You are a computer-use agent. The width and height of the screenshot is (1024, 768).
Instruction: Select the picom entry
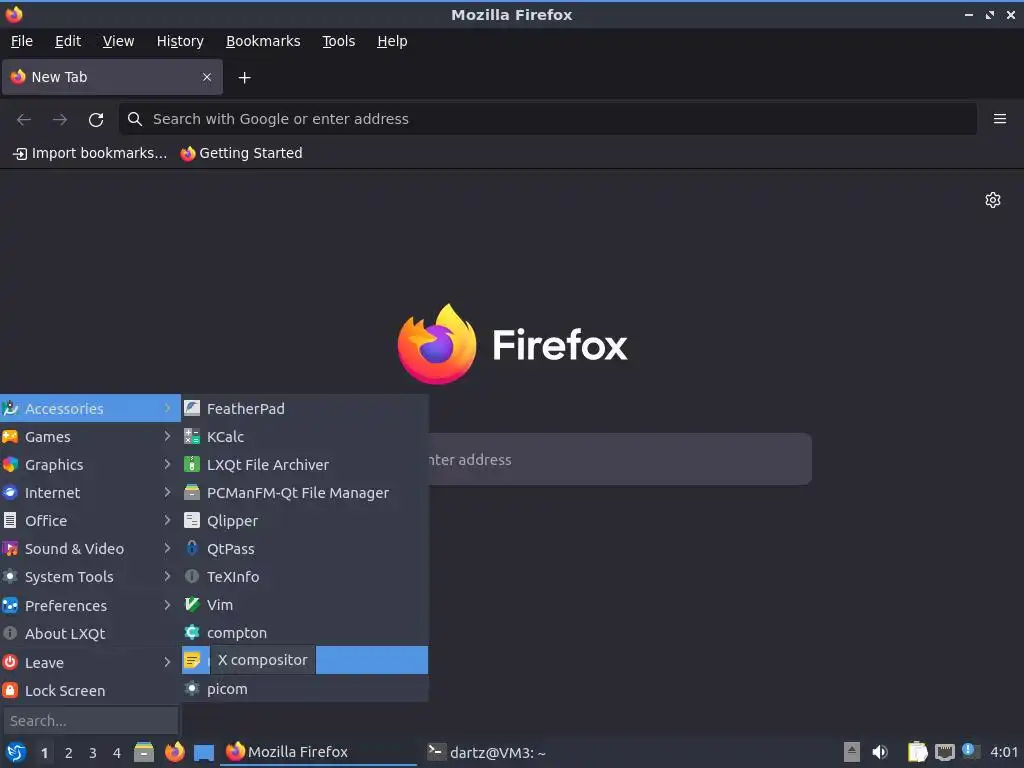pos(305,689)
